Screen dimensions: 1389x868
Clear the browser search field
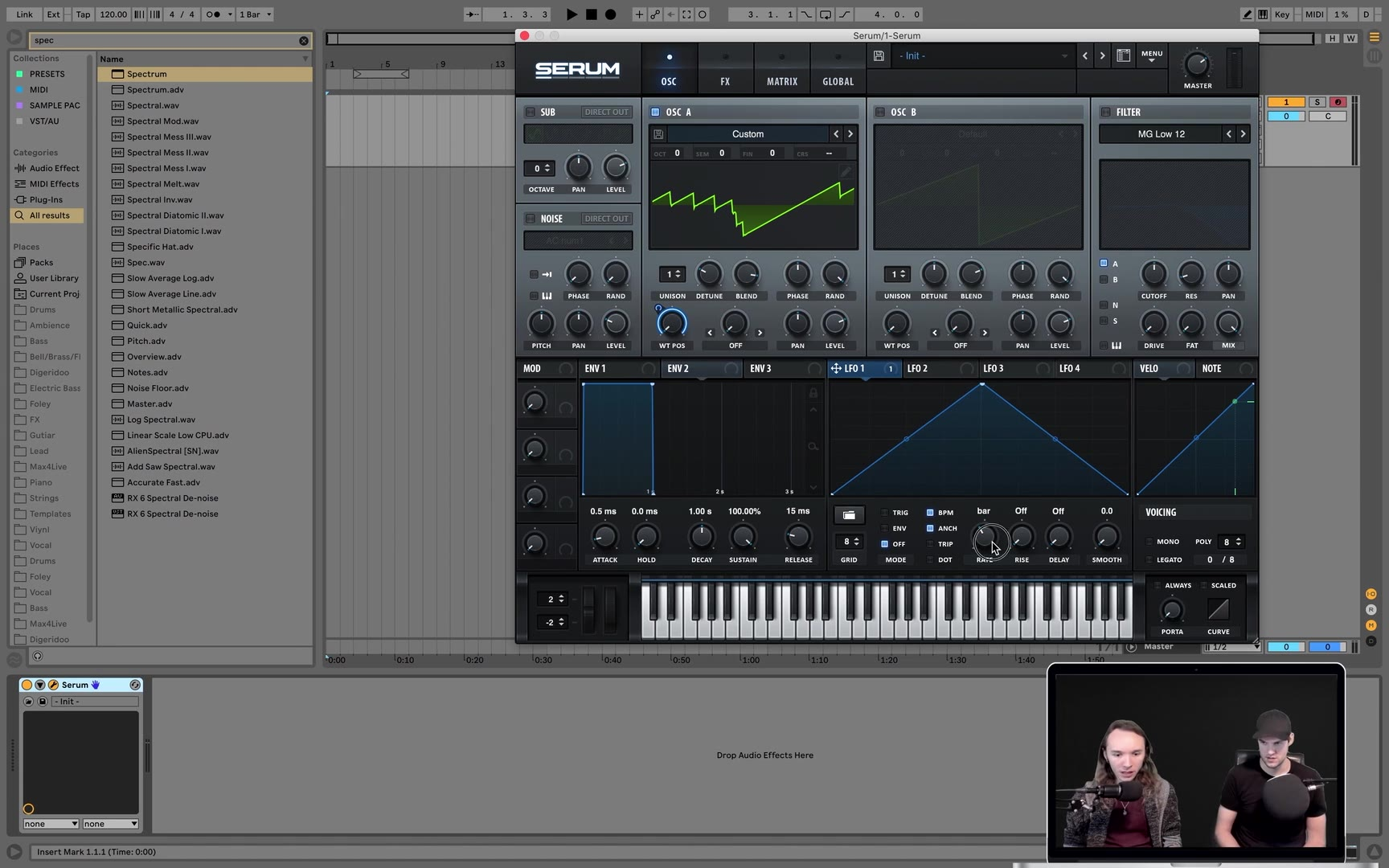tap(304, 40)
